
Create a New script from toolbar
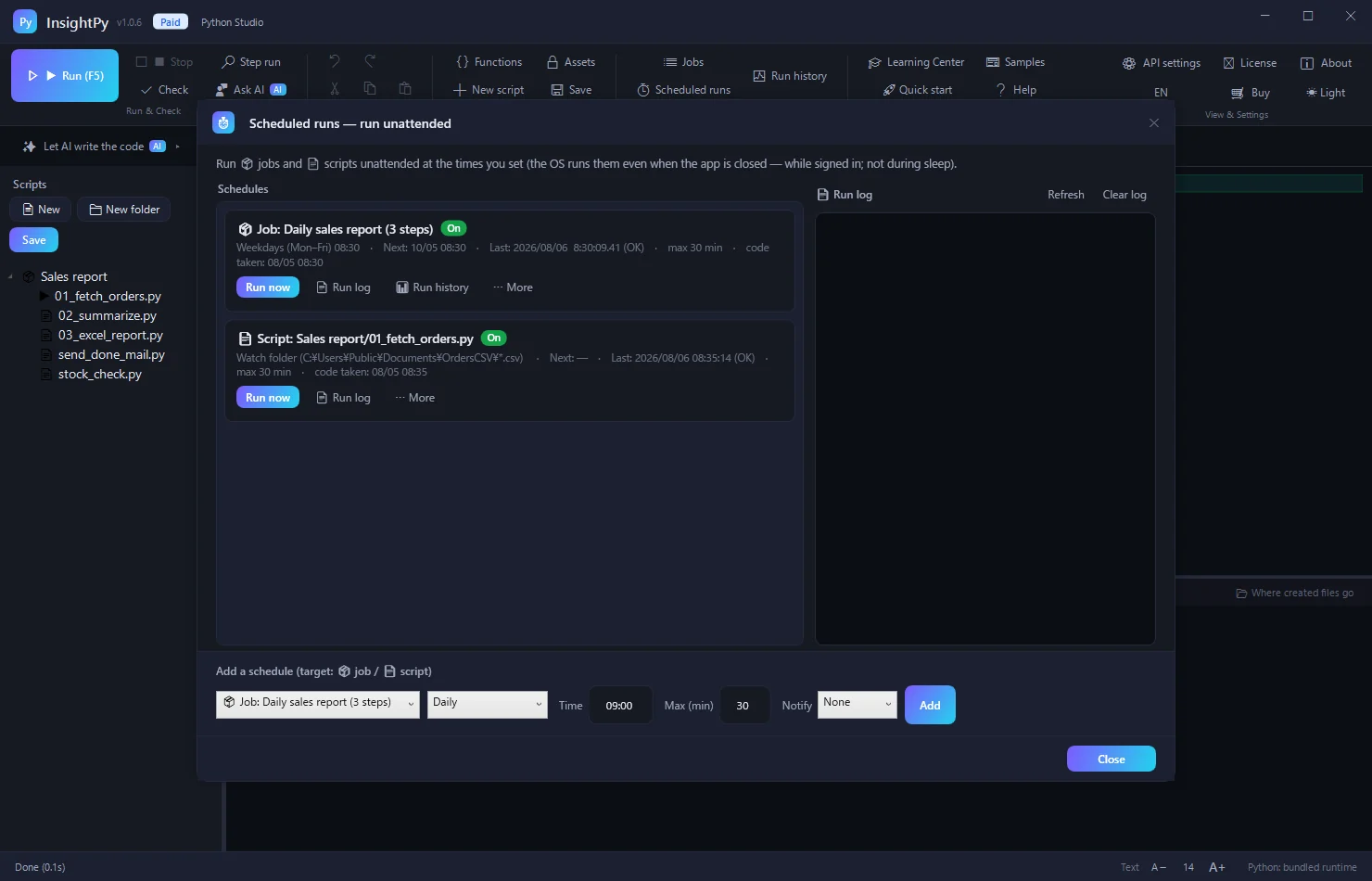pyautogui.click(x=489, y=90)
